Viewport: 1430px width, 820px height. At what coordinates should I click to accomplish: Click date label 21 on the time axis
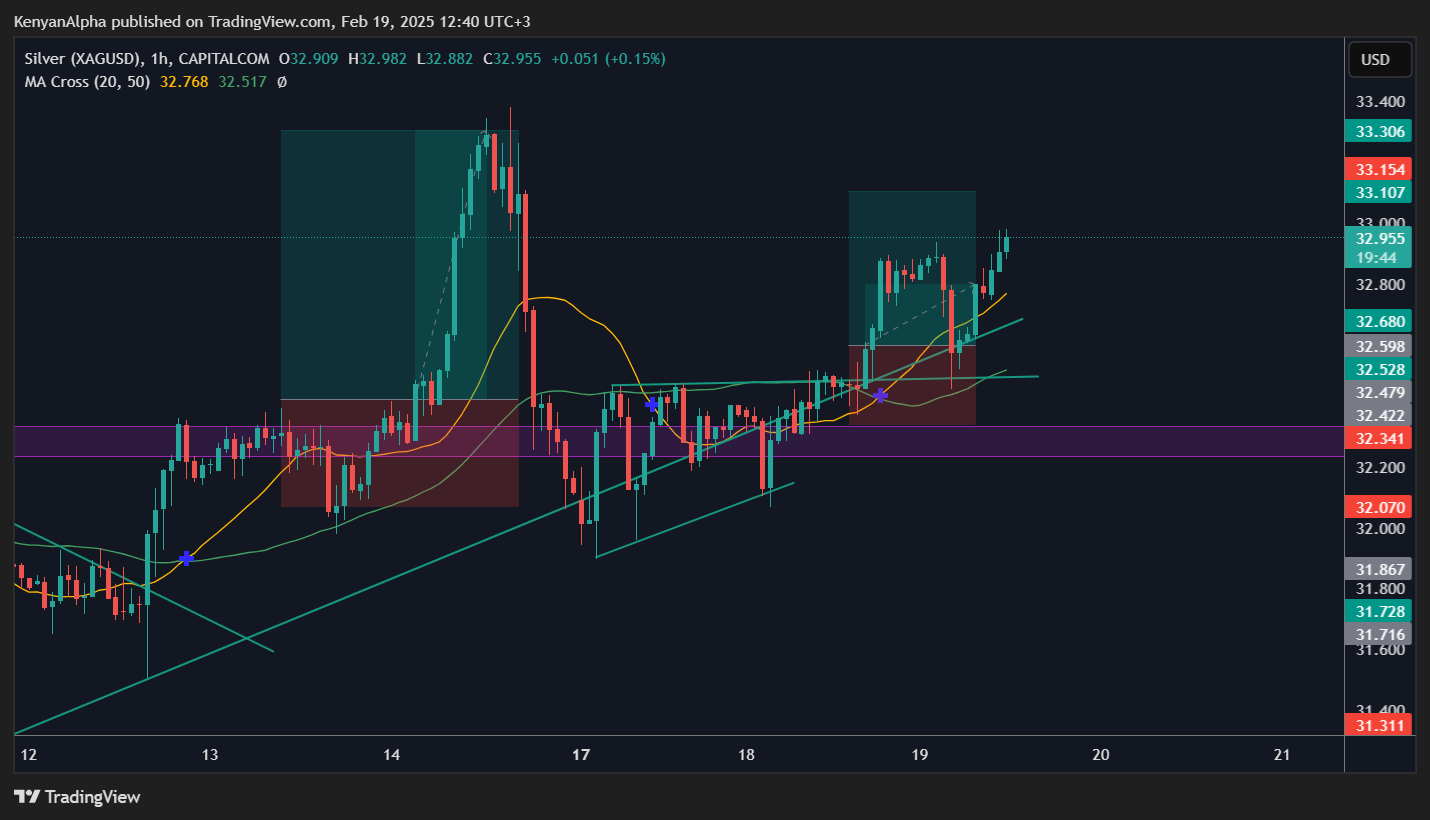[x=1283, y=755]
